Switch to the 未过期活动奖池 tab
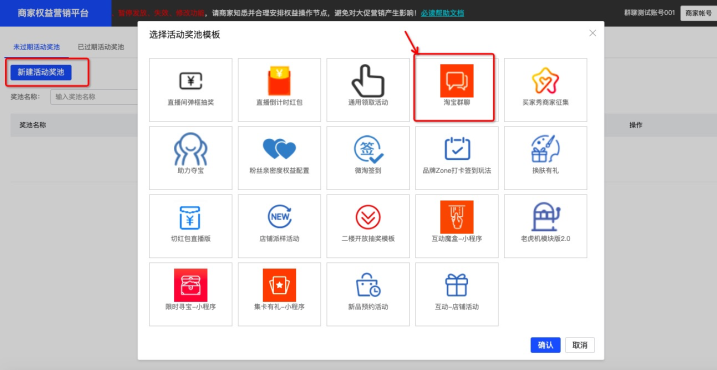717x370 pixels. click(x=36, y=47)
